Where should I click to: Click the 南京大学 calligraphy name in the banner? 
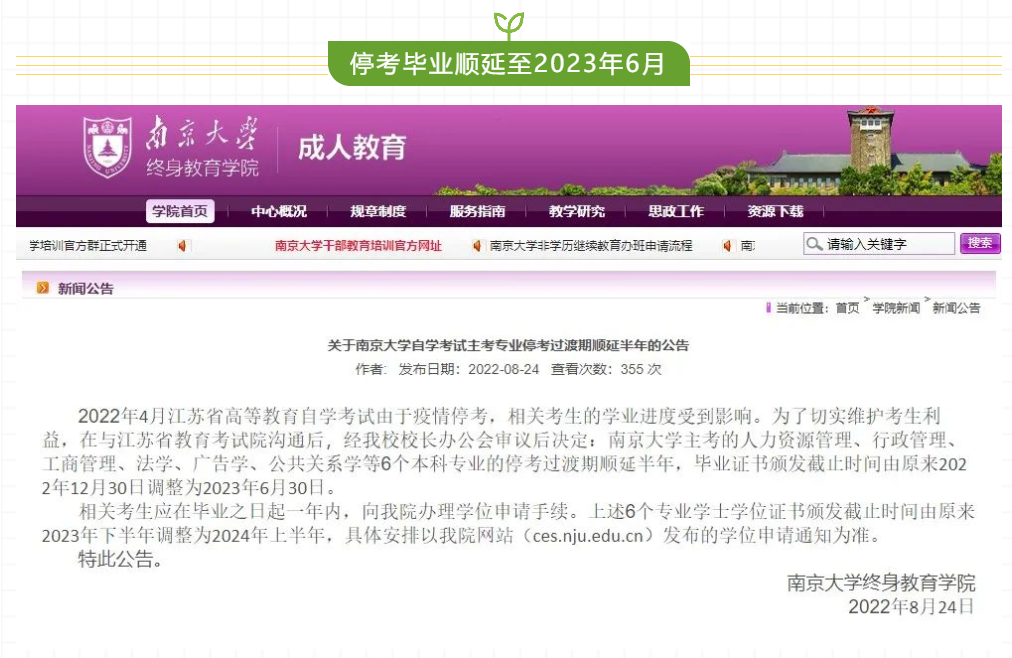[x=201, y=134]
